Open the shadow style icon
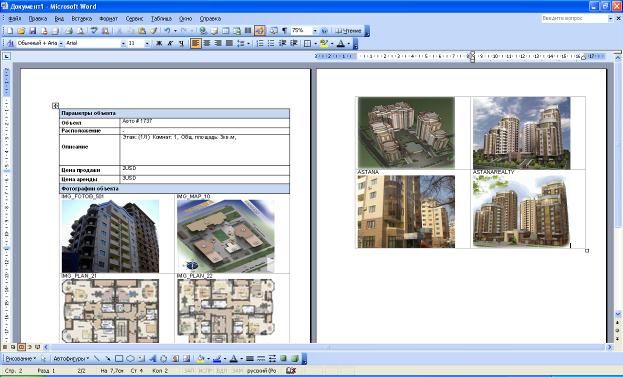 [283, 359]
